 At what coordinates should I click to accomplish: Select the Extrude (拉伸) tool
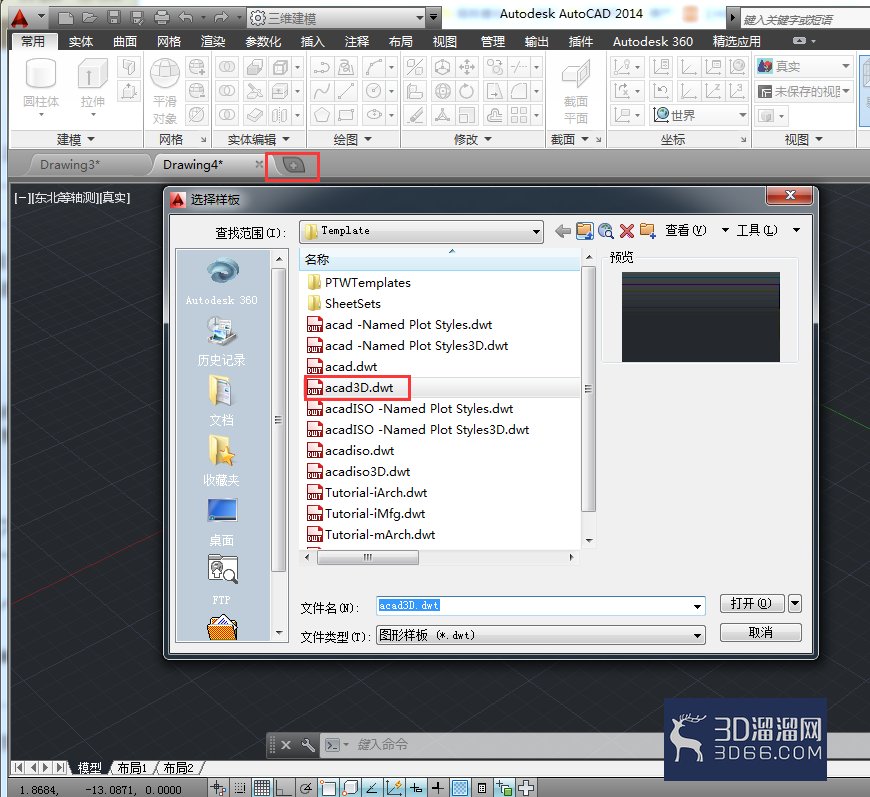(x=93, y=86)
